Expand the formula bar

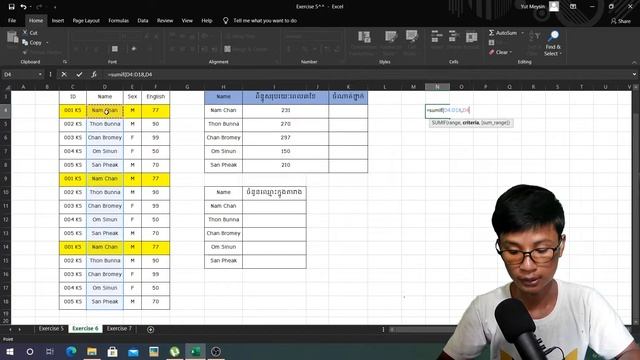(634, 74)
